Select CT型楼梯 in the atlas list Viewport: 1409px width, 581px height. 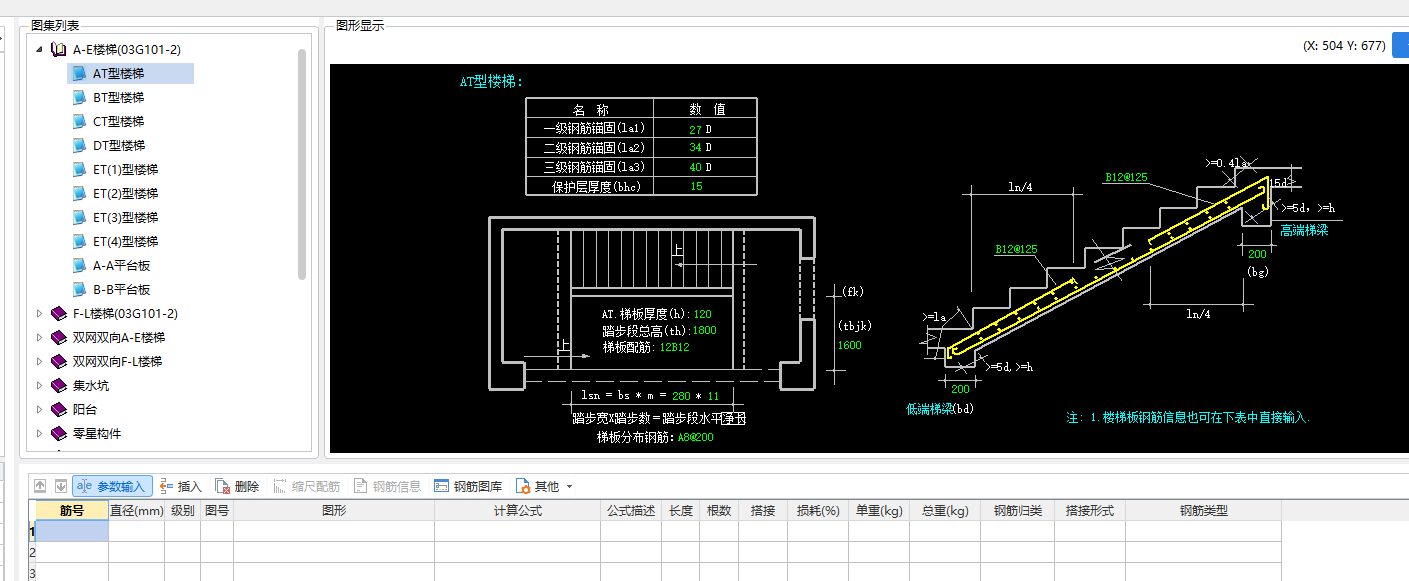coord(118,121)
